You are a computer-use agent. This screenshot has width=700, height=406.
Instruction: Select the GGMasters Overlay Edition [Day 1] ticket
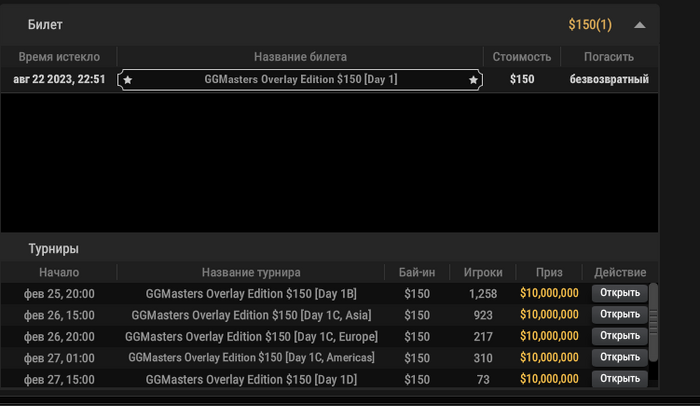pos(300,79)
